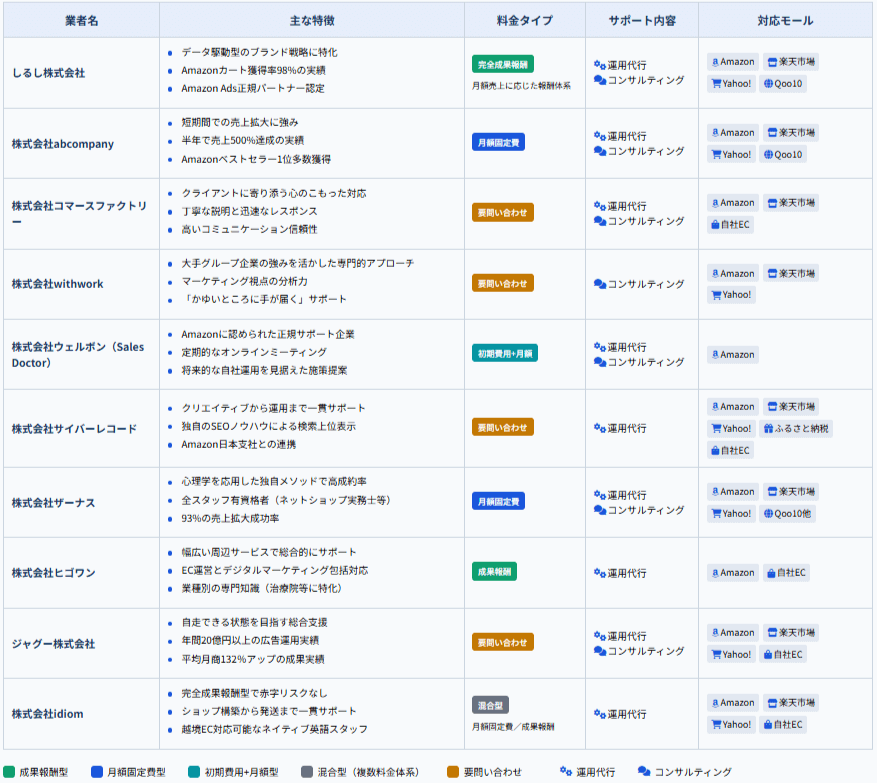Click the Yahoo! tag in idiom row
The height and width of the screenshot is (783, 877).
point(731,724)
